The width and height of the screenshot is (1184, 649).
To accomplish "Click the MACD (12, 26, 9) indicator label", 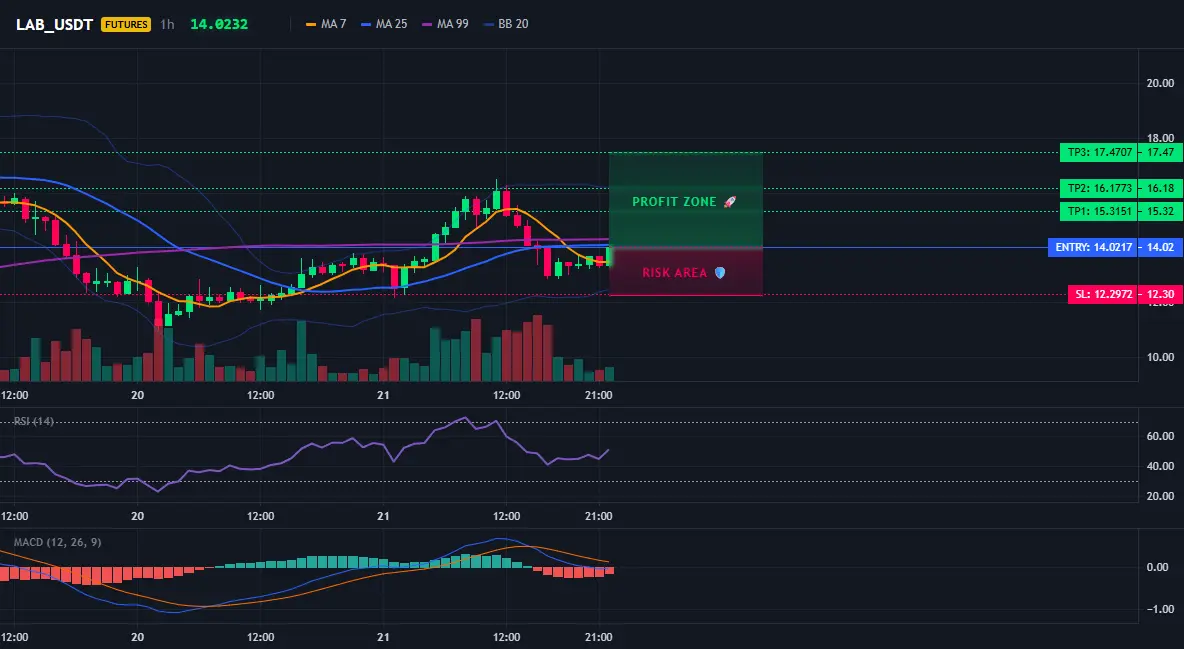I will coord(57,542).
